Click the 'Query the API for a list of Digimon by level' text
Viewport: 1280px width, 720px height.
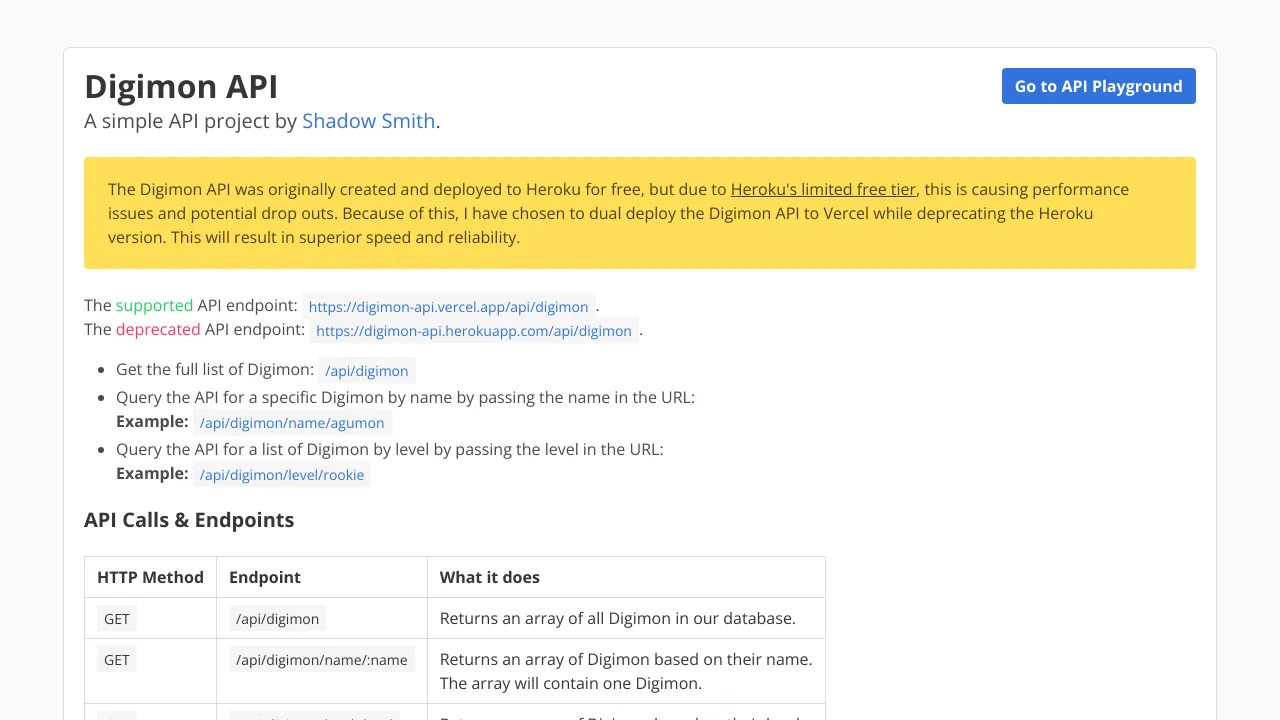coord(390,449)
